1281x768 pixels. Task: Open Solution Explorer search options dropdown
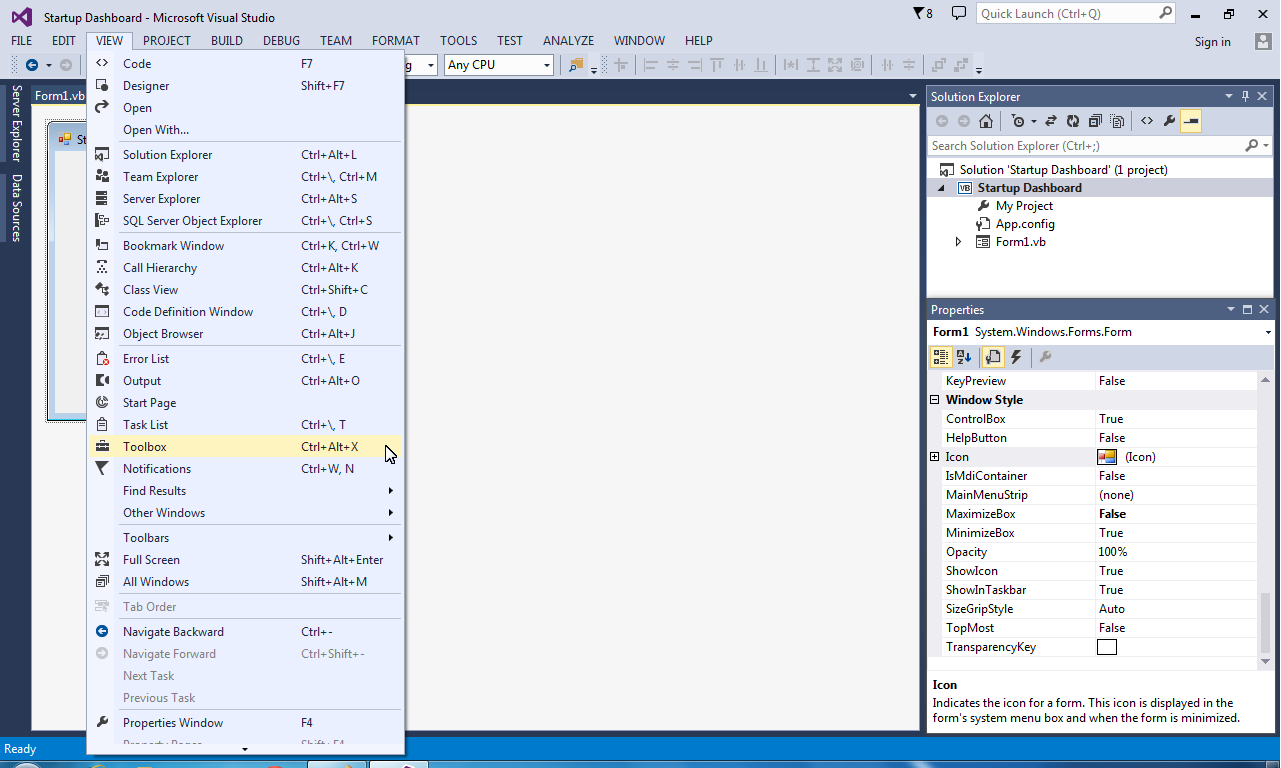pos(1266,146)
